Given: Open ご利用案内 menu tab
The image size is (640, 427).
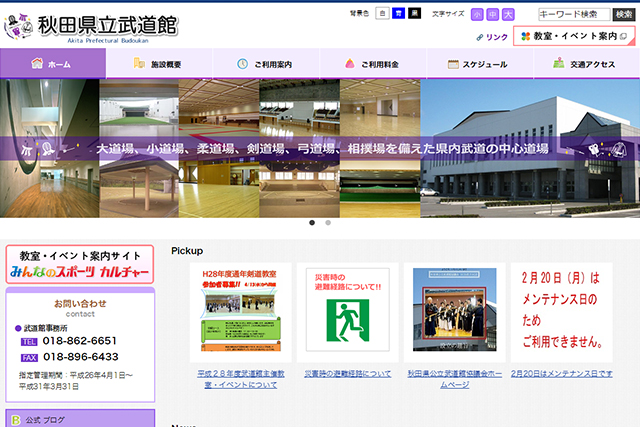Looking at the screenshot, I should click(x=266, y=63).
